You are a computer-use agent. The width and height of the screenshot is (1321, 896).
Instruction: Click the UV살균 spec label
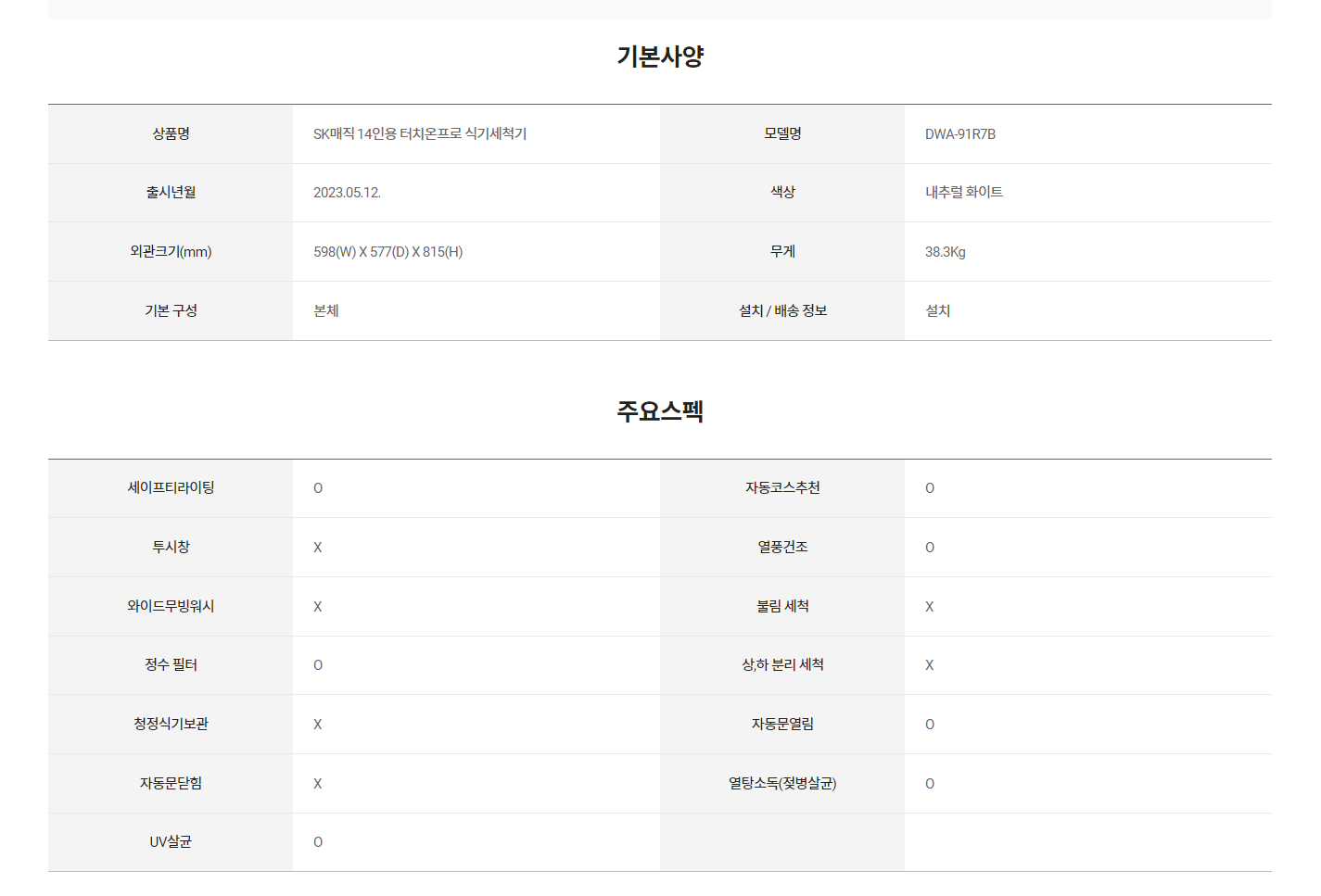(x=171, y=842)
